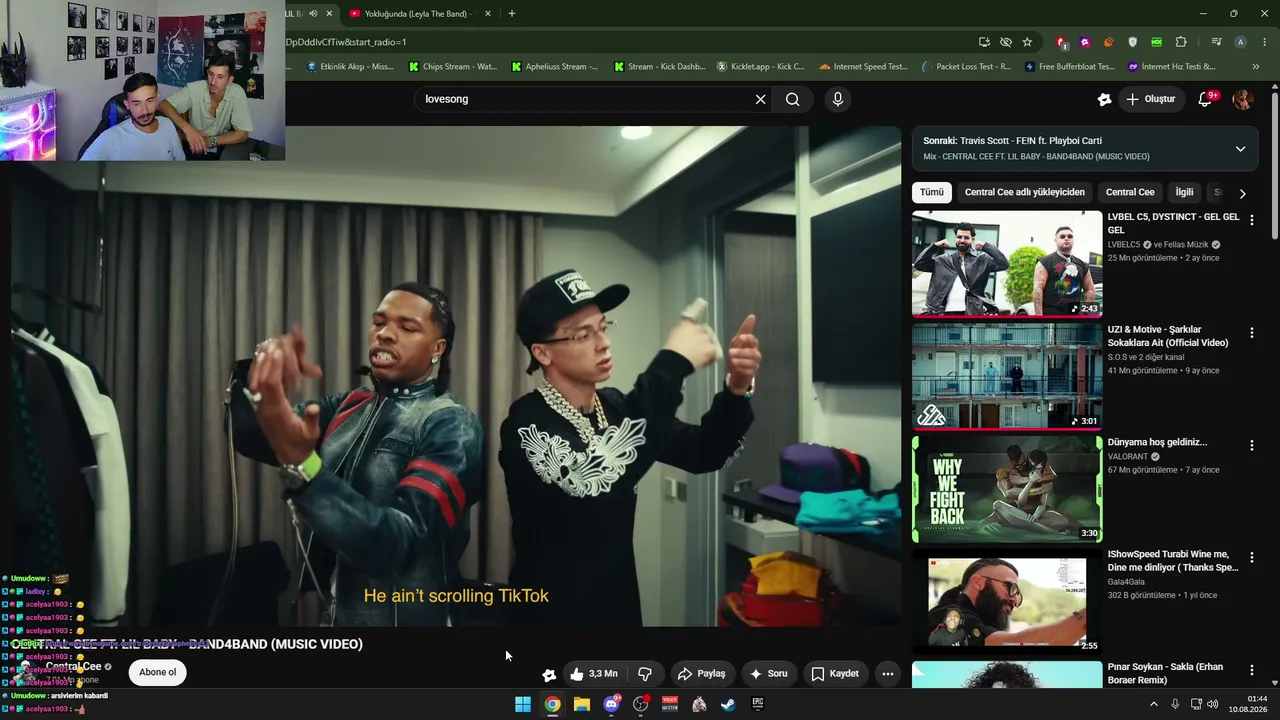Open options for UZI & Motive video

click(1251, 333)
